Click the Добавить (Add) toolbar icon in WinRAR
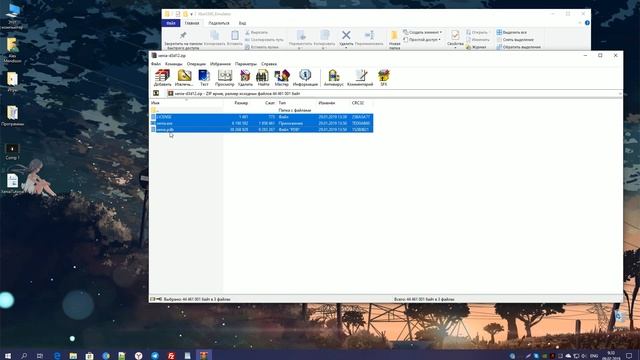 tap(162, 77)
